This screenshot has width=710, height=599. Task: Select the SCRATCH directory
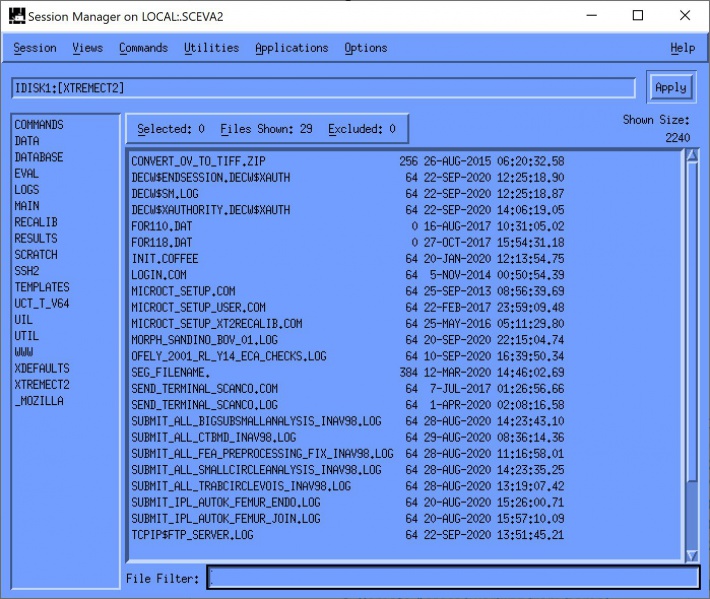tap(36, 255)
